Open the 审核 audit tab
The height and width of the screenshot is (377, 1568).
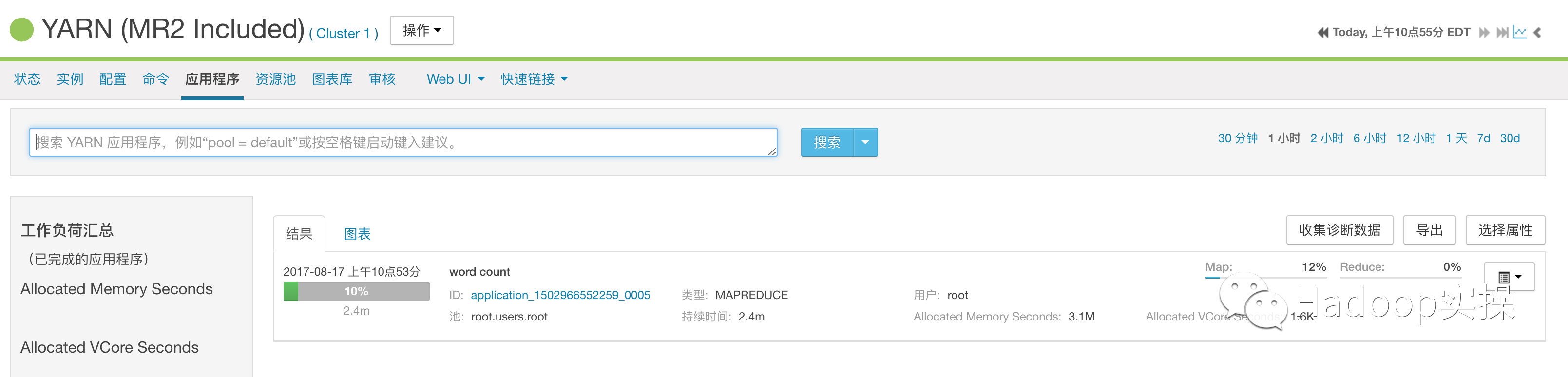click(x=382, y=79)
